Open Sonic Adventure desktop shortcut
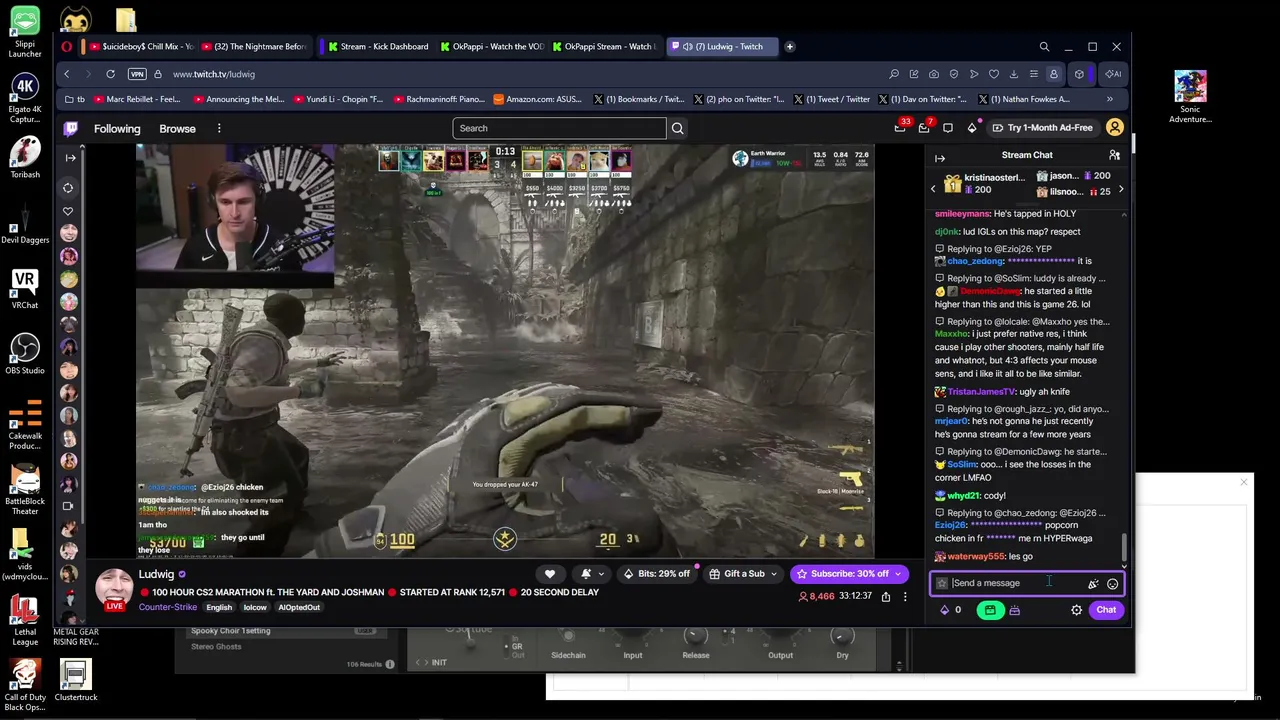 tap(1190, 97)
